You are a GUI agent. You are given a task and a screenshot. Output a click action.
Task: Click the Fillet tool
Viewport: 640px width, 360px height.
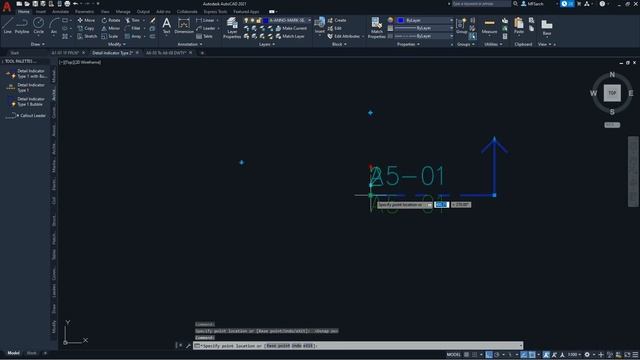[133, 28]
